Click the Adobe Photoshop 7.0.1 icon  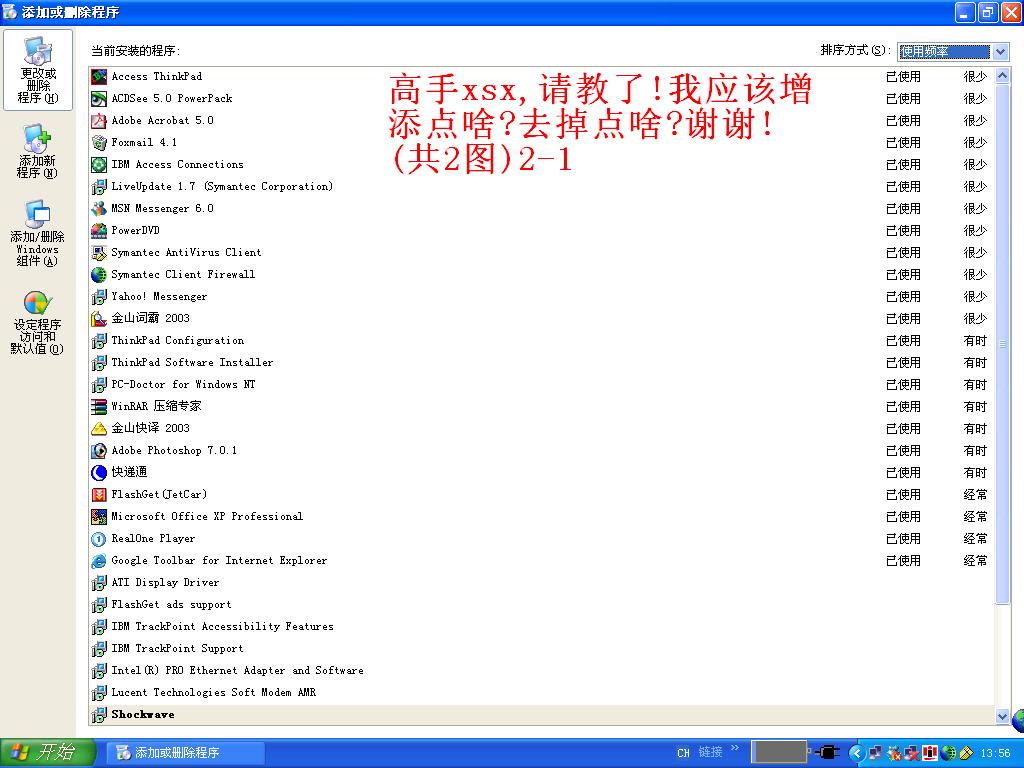click(x=99, y=451)
